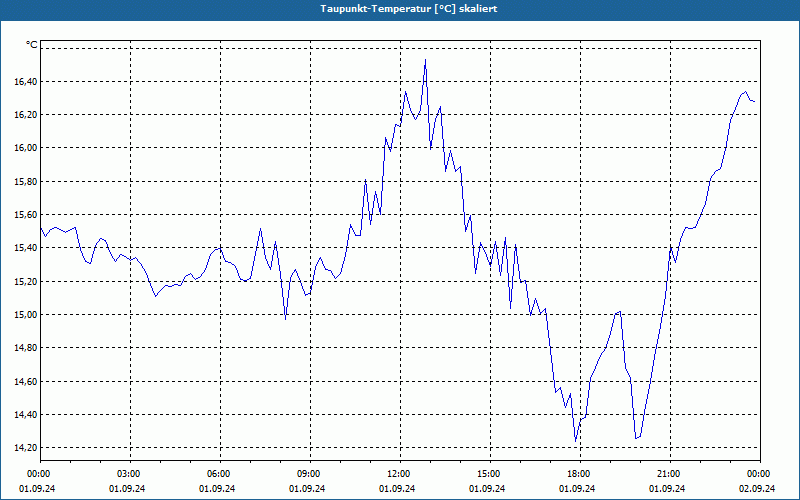800x500 pixels.
Task: Click the 21:00 time axis label
Action: tap(669, 473)
